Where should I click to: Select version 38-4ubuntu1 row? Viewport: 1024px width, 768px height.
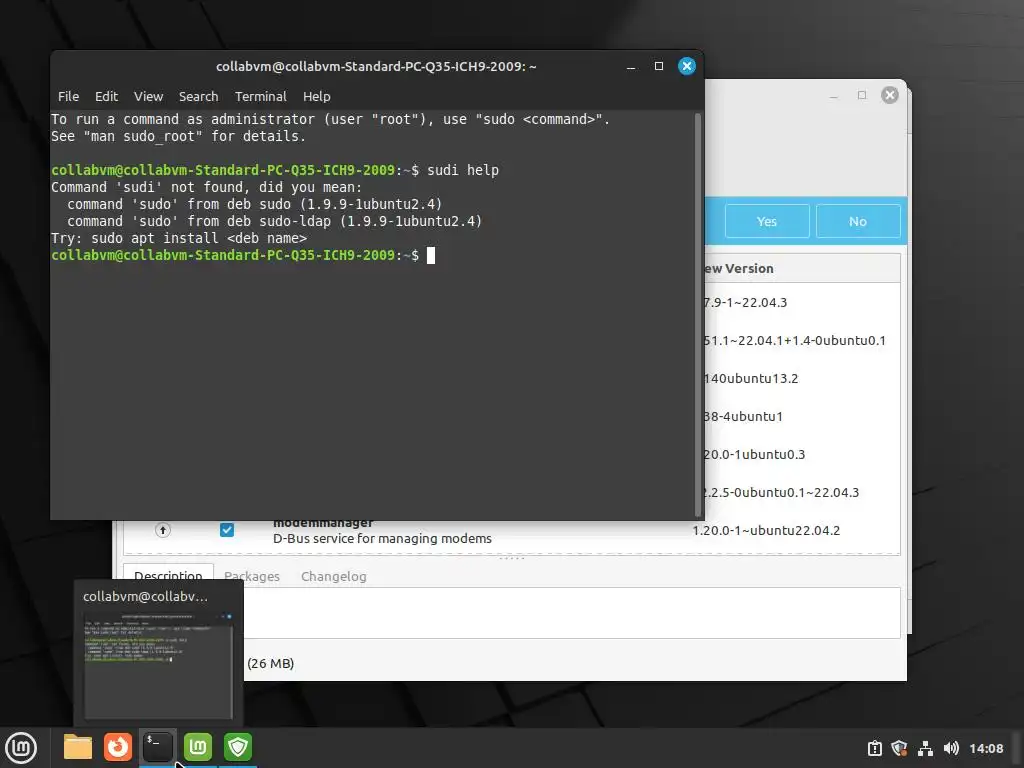(x=743, y=416)
